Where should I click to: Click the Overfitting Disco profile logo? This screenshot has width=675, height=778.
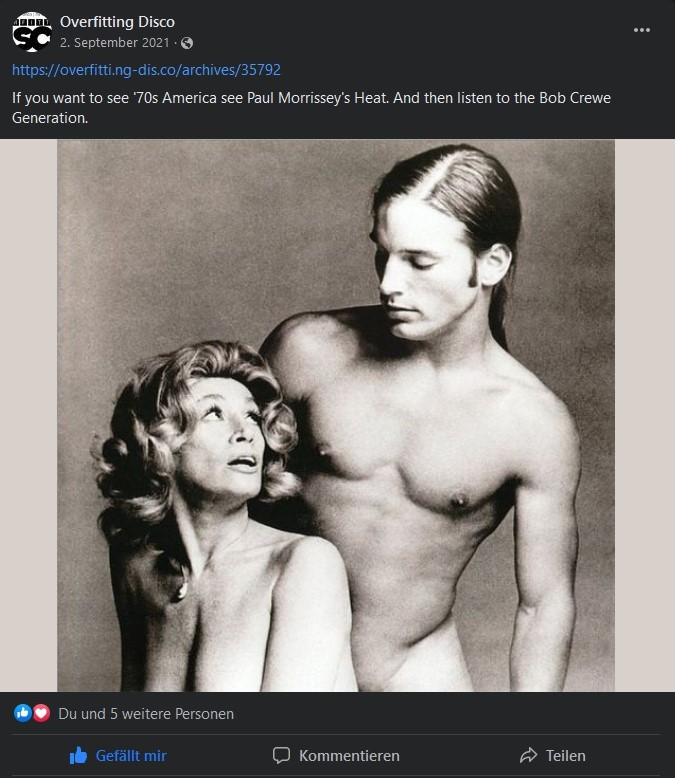[x=31, y=31]
